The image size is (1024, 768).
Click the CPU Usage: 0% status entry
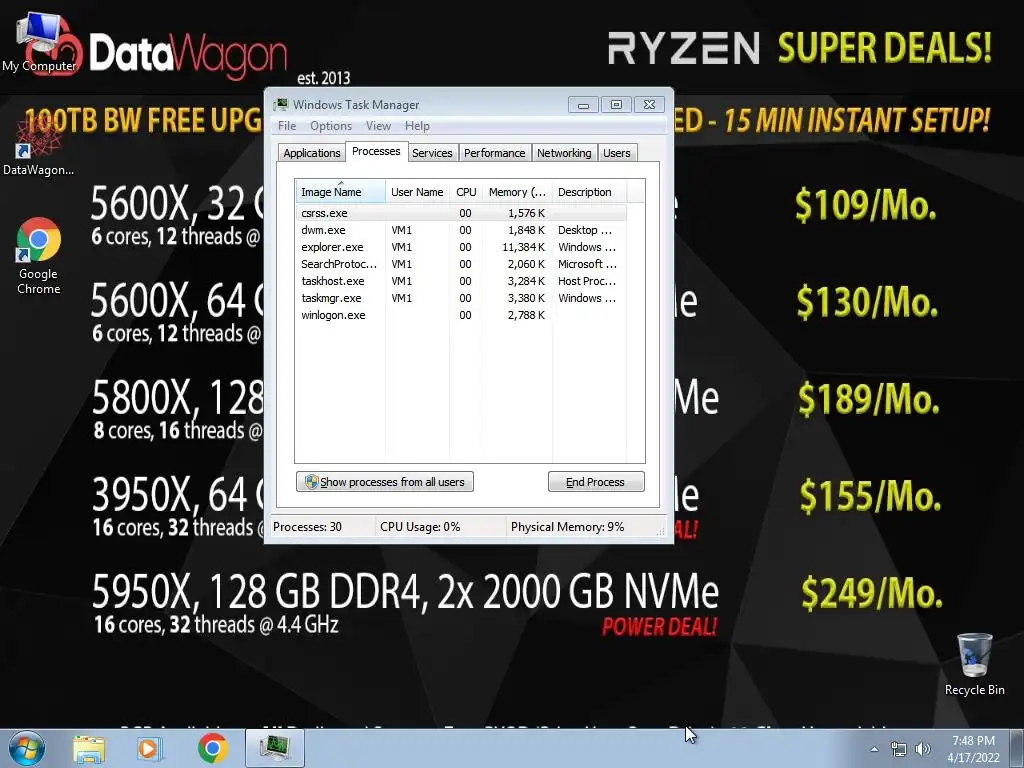[420, 527]
